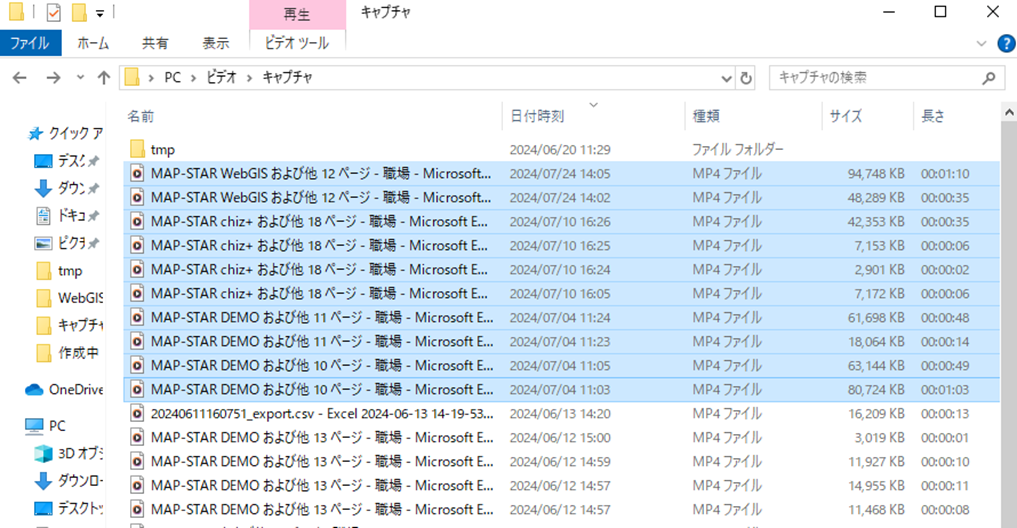Image resolution: width=1017 pixels, height=528 pixels.
Task: Open Quick Access Toolbar customize dropdown
Action: click(x=100, y=13)
